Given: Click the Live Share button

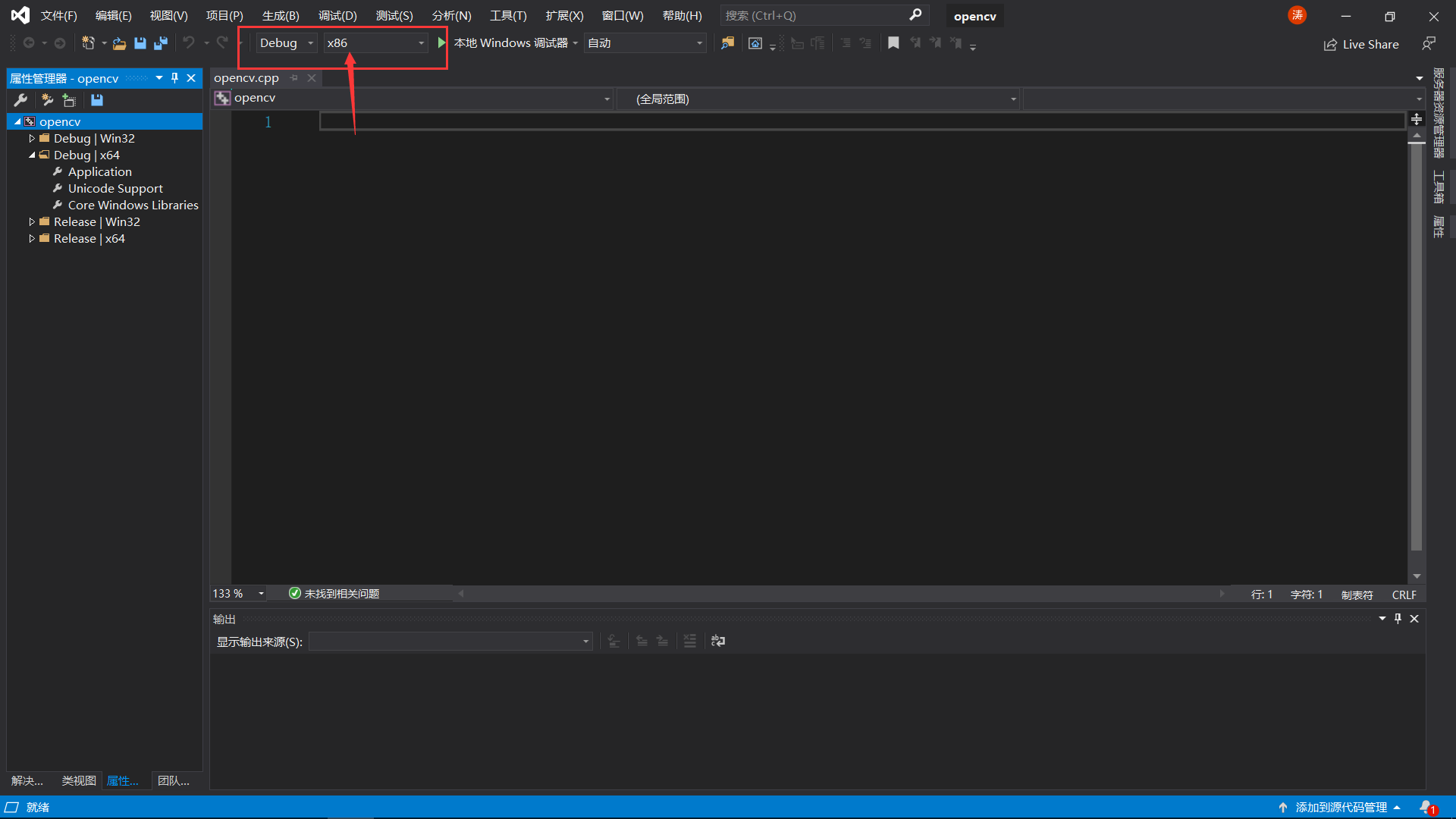Looking at the screenshot, I should point(1361,44).
